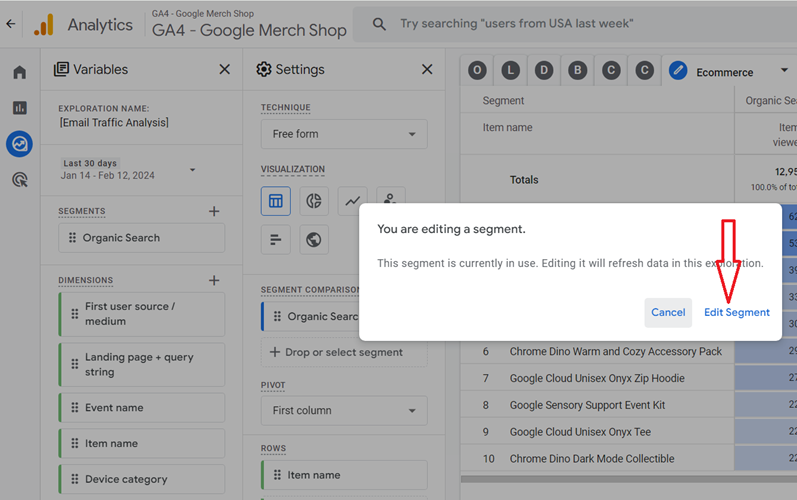Click row Google Cloud Unisex Onyx Zip Hoodie
This screenshot has width=797, height=500.
tap(597, 379)
